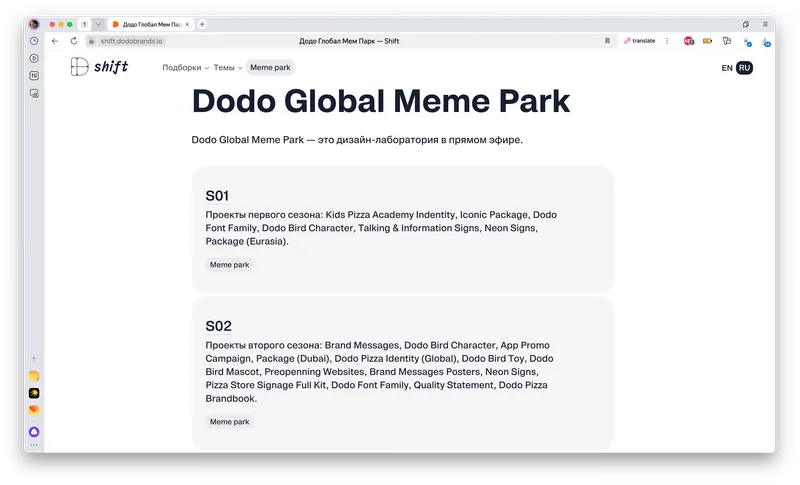Click the lock site-info icon
Screen dimensions: 800x485
tap(91, 41)
